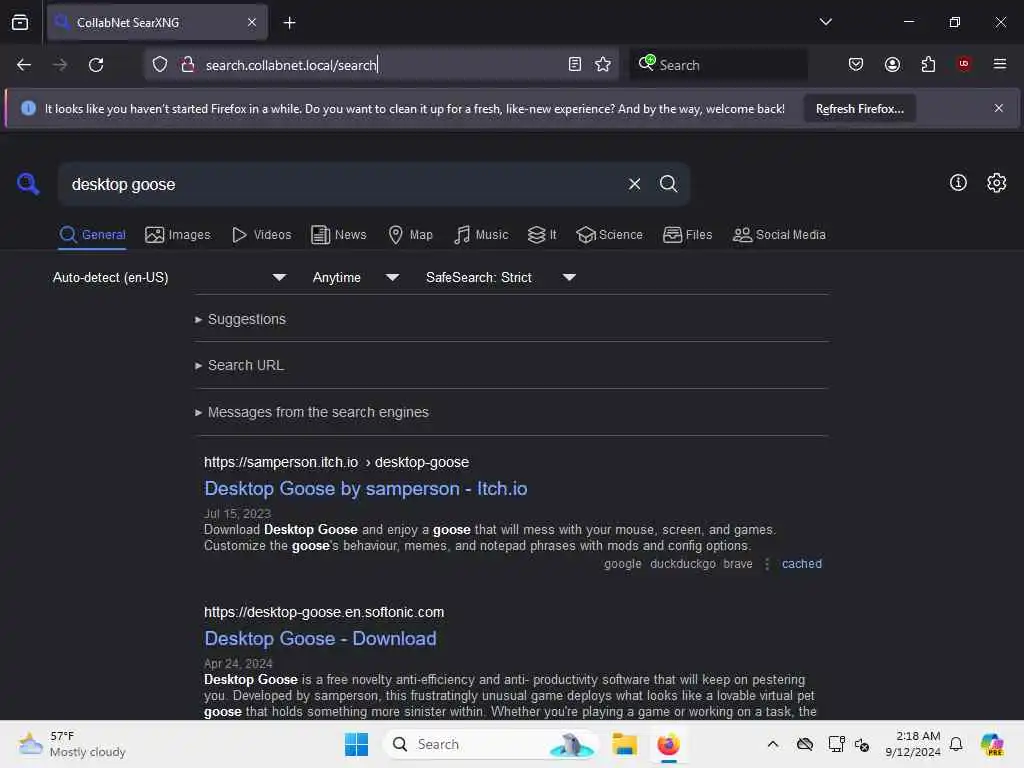Image resolution: width=1024 pixels, height=768 pixels.
Task: Open the Desktop Goose - Download link
Action: pos(320,639)
